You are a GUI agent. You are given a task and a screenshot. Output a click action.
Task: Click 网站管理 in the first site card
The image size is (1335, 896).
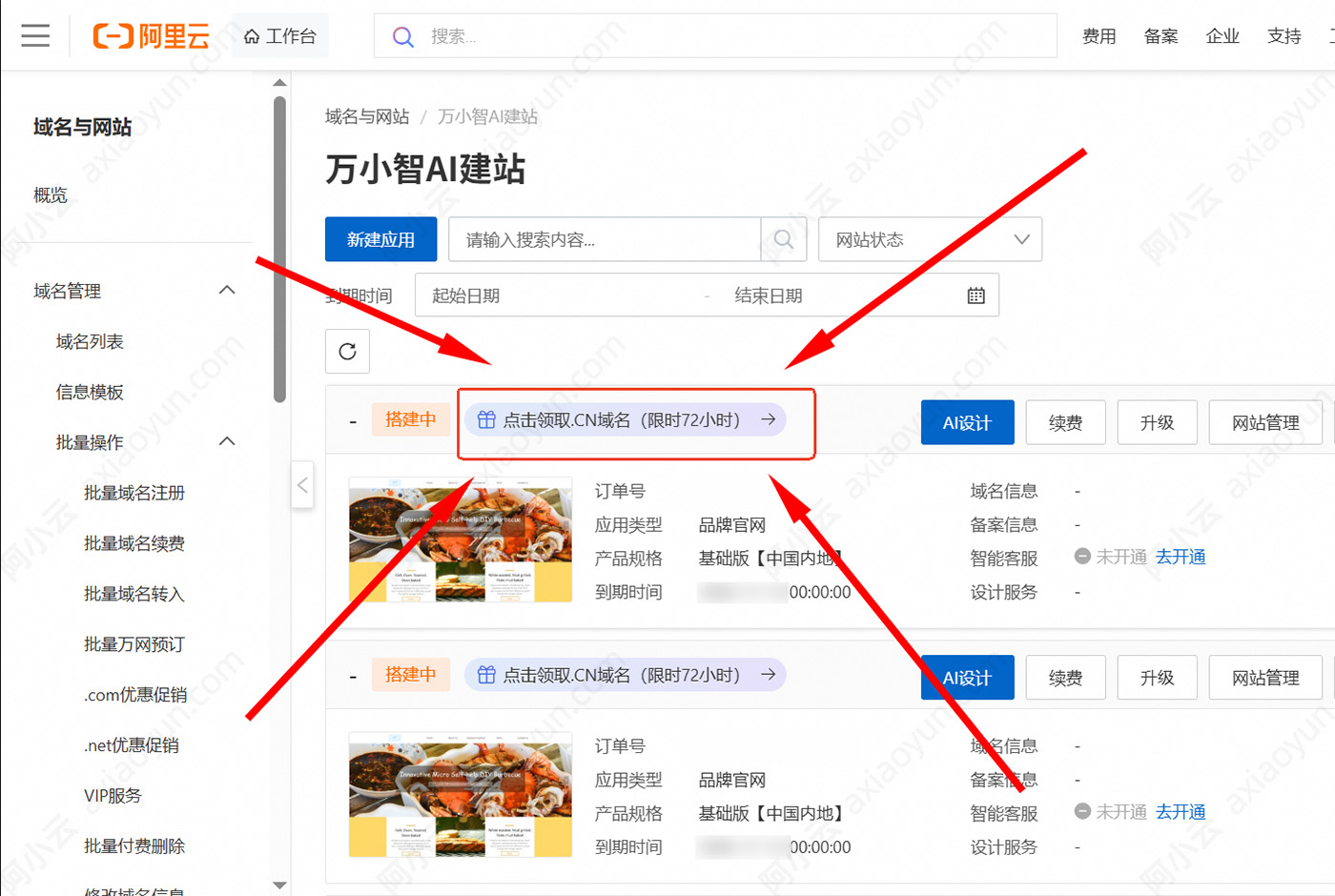pyautogui.click(x=1265, y=422)
